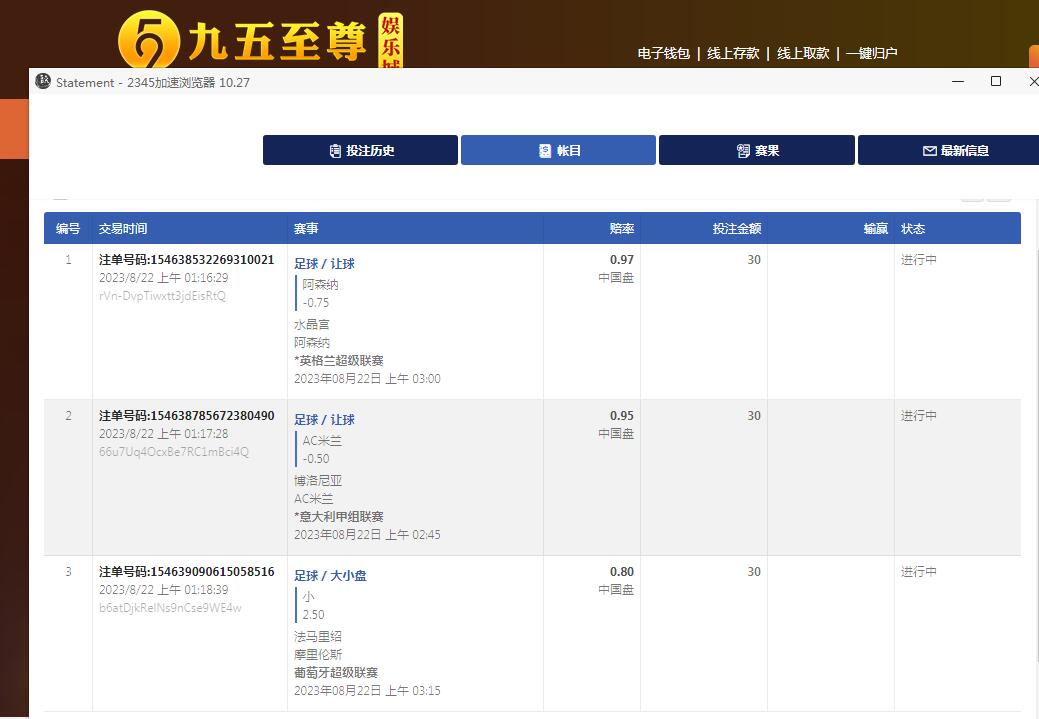Click the browser icon in the title bar
The image size is (1039, 719).
pos(43,81)
